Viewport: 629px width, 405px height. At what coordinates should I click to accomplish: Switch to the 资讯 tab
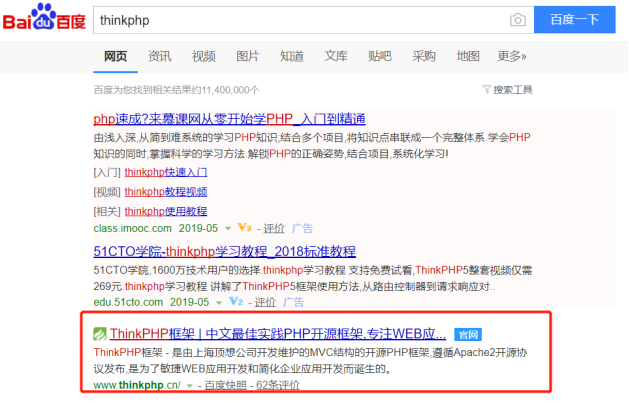tap(160, 56)
